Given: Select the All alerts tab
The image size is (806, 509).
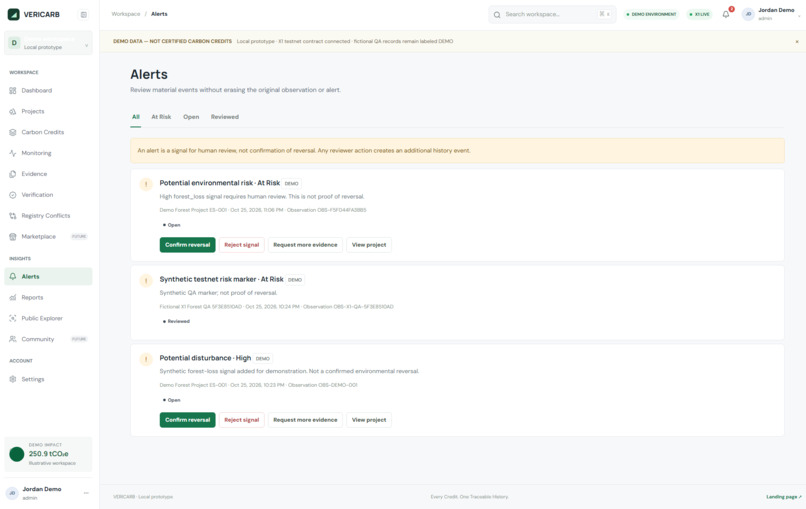Looking at the screenshot, I should click(136, 117).
